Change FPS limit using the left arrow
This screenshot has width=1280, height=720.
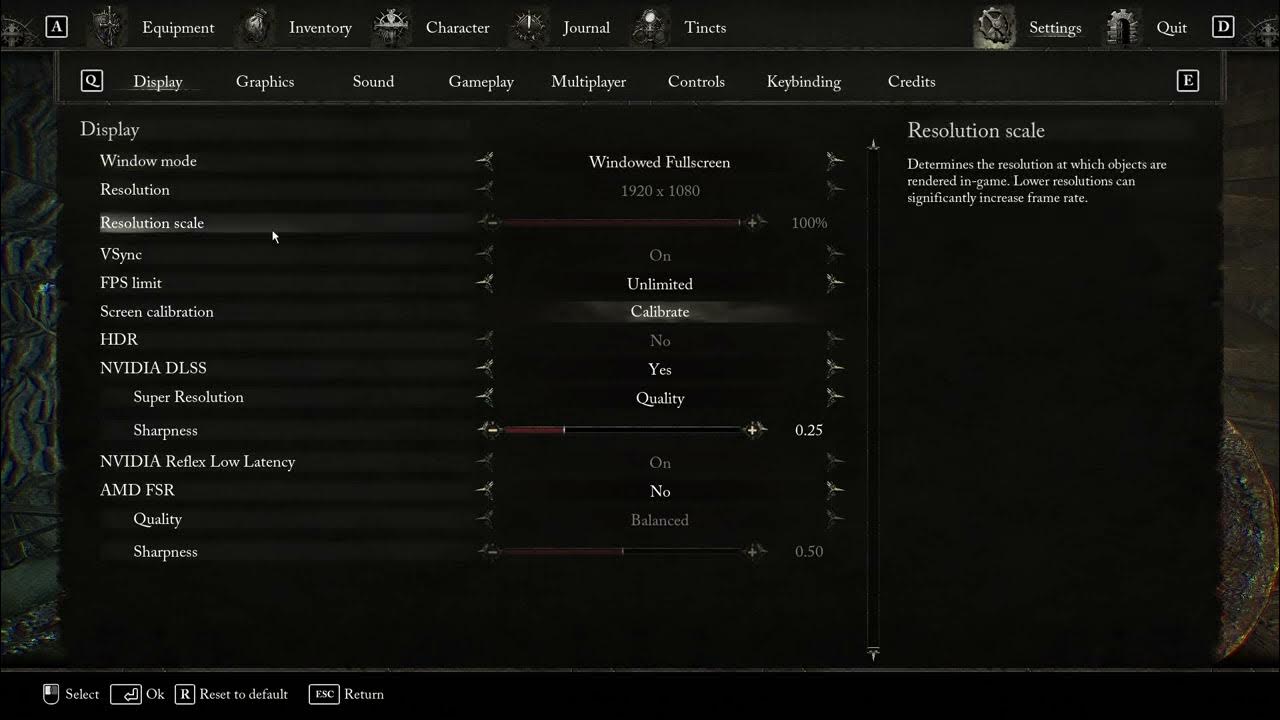pos(484,283)
